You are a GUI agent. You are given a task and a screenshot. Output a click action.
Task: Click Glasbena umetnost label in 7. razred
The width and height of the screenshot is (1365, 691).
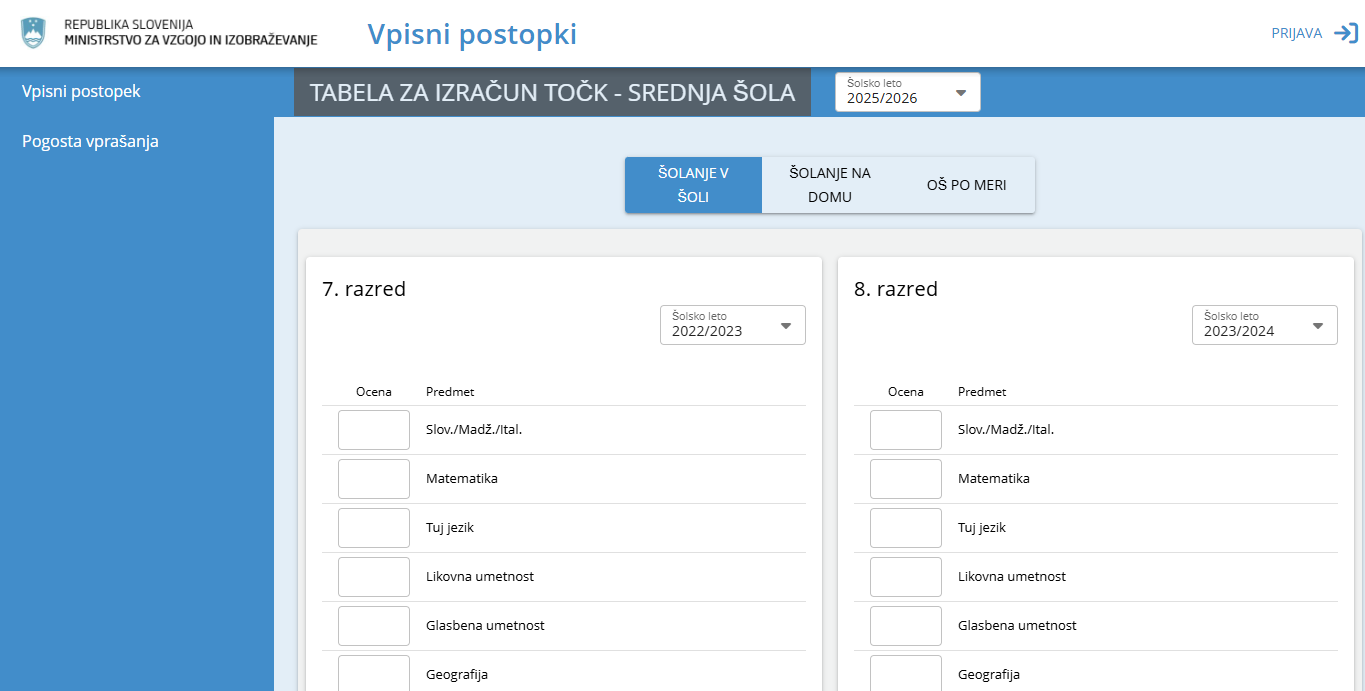pyautogui.click(x=485, y=626)
